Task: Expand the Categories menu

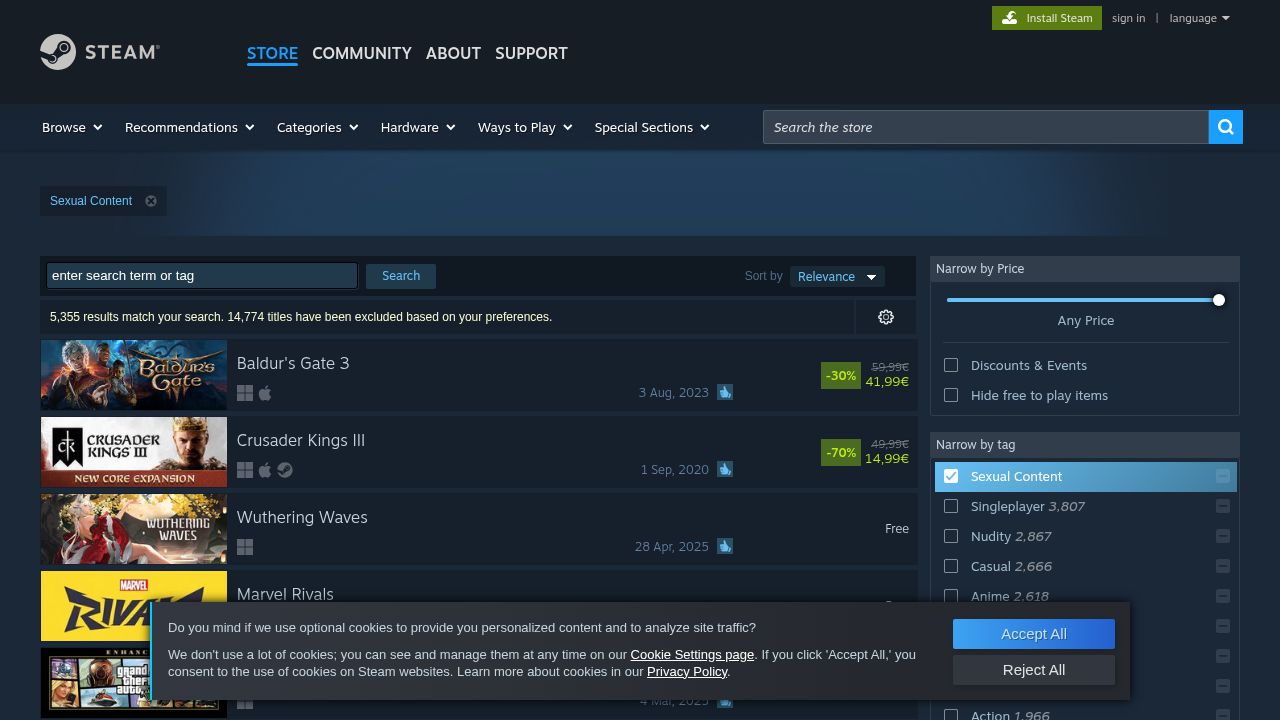Action: [x=317, y=127]
